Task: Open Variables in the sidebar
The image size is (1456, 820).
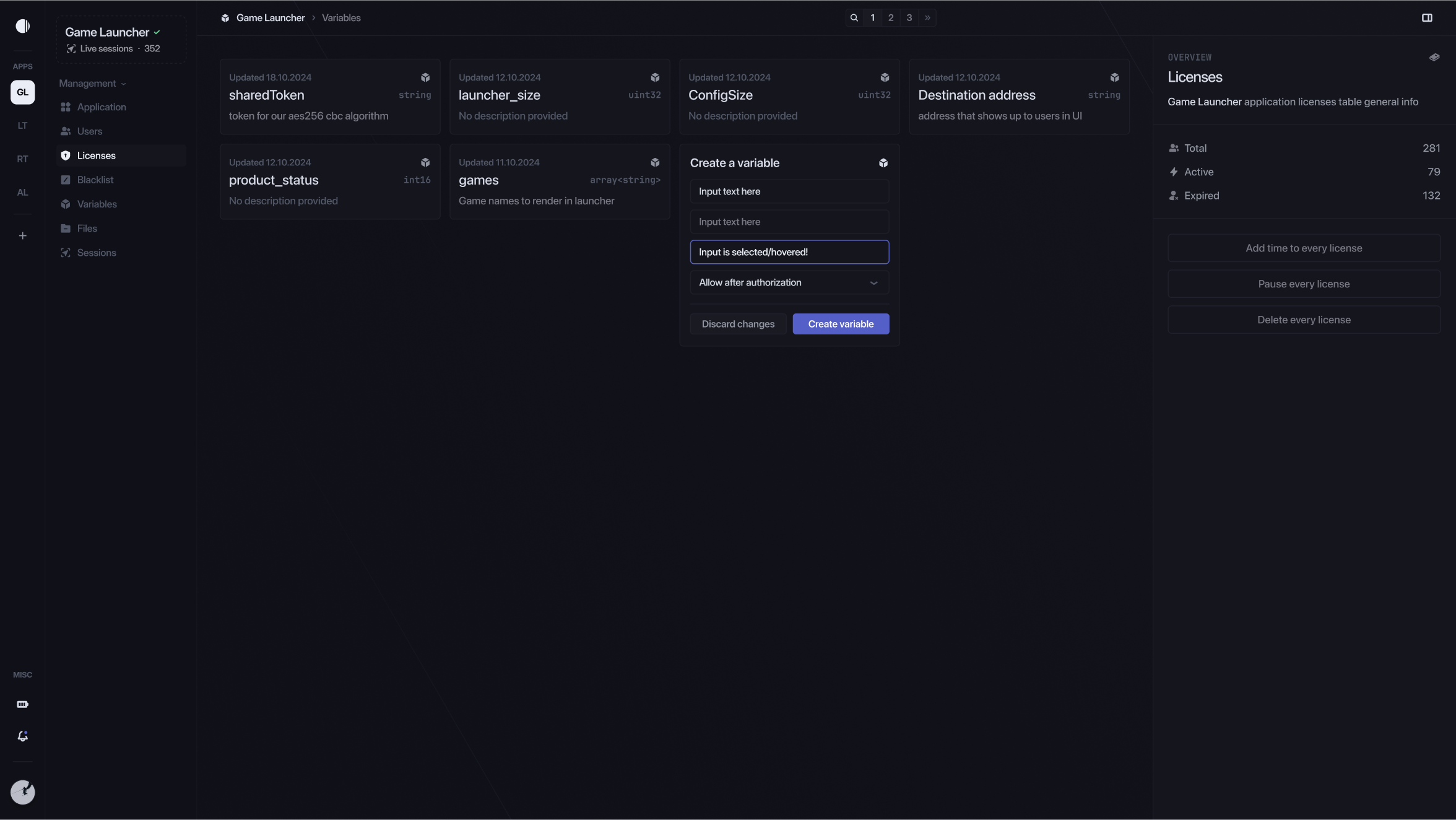Action: point(97,204)
